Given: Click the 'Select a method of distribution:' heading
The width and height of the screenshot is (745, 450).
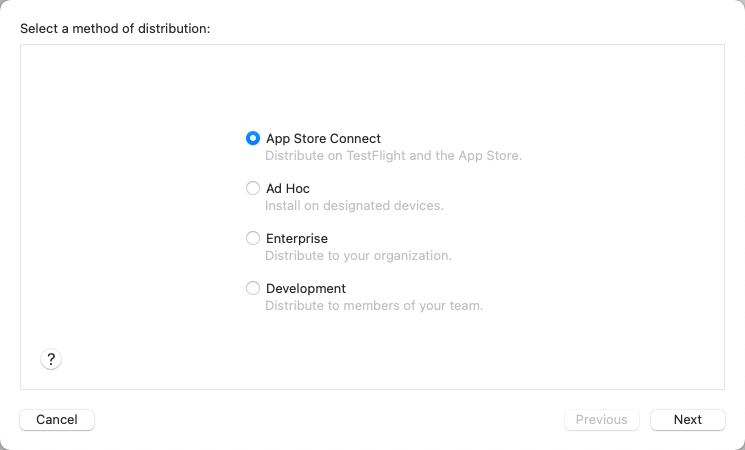Looking at the screenshot, I should [115, 29].
